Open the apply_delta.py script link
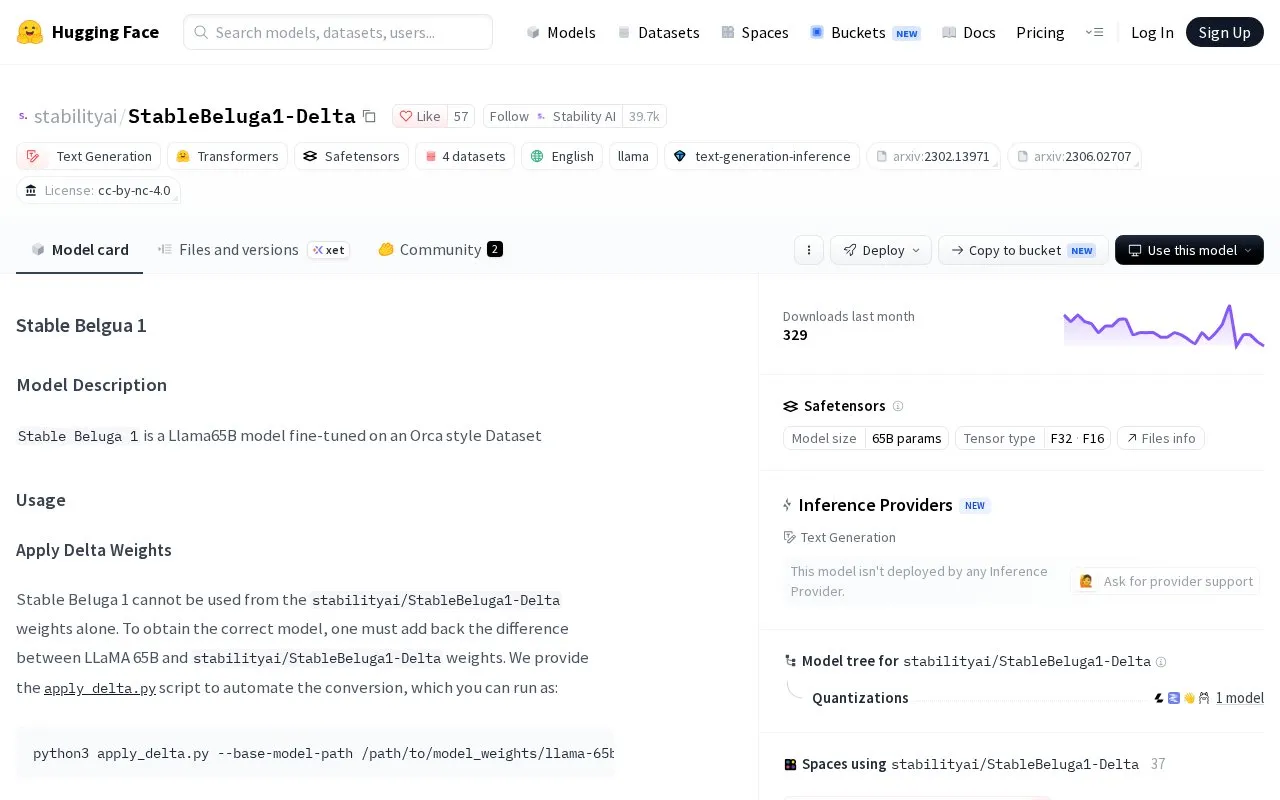Image resolution: width=1280 pixels, height=800 pixels. click(100, 688)
